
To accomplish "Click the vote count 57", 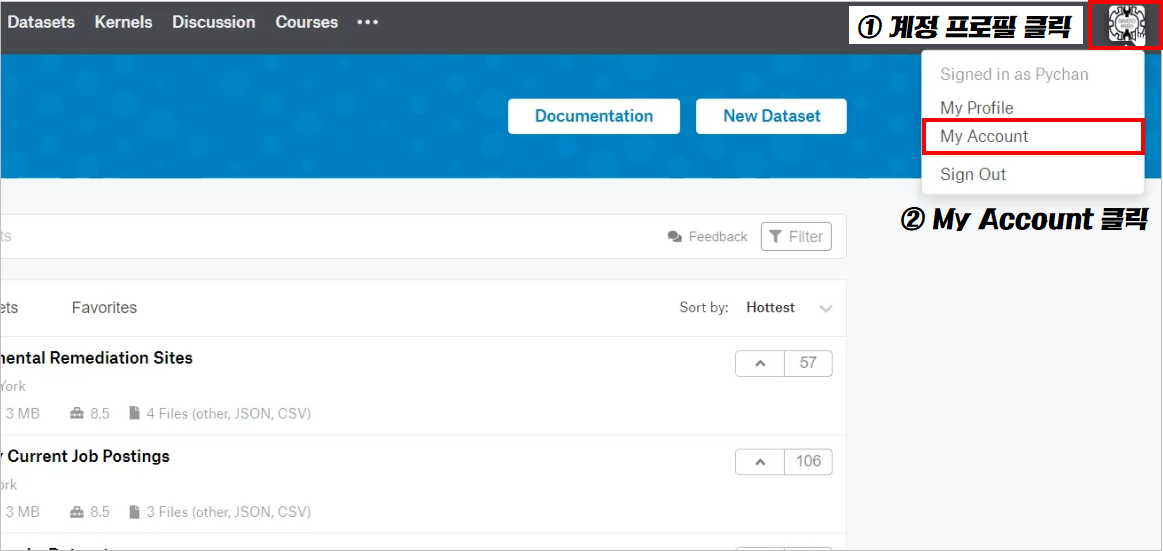I will point(808,363).
